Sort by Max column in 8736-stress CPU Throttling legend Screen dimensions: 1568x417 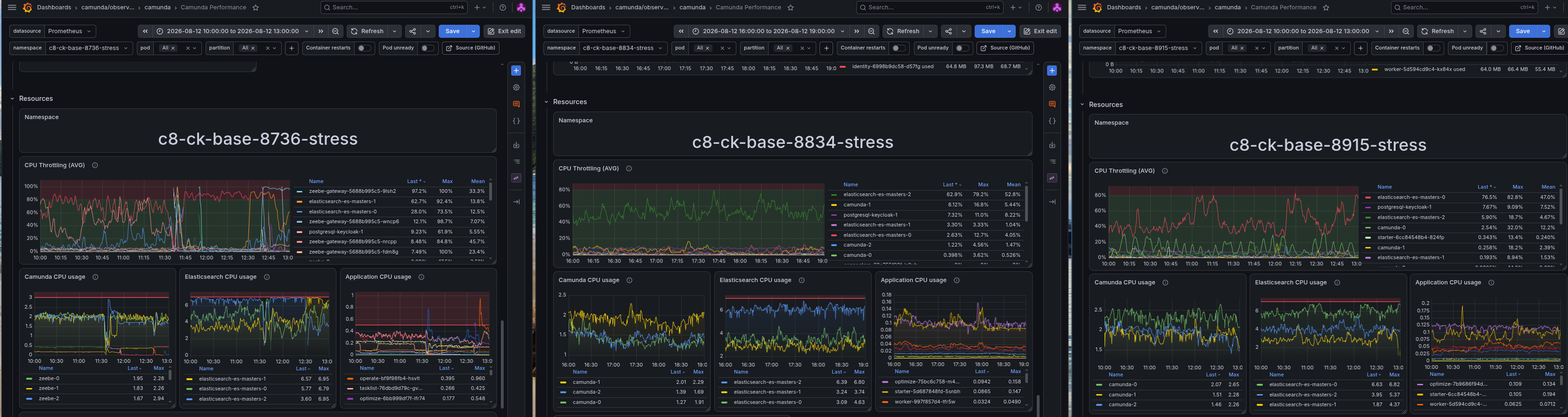click(x=448, y=181)
